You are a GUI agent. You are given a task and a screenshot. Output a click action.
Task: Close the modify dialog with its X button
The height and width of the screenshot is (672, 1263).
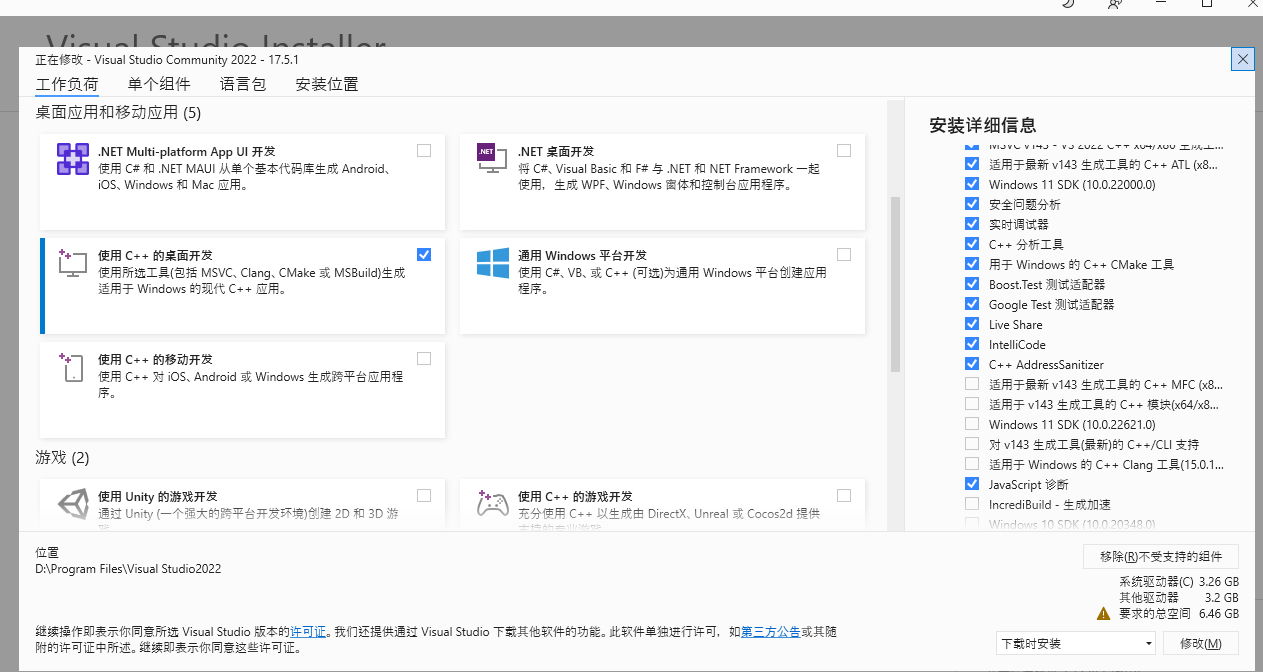tap(1243, 59)
